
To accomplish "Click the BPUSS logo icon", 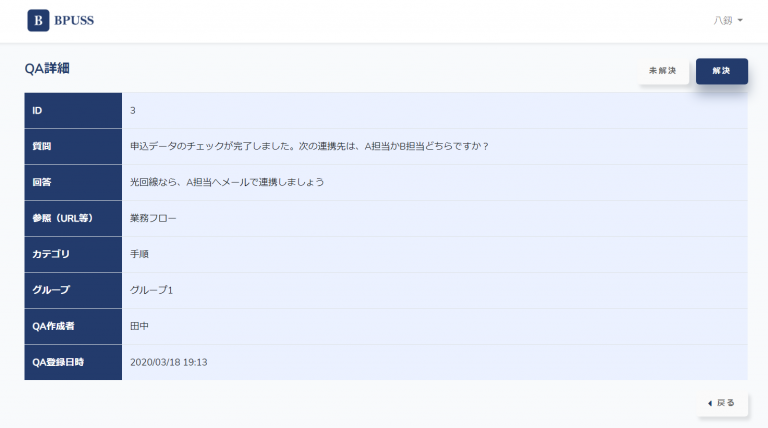I will [38, 20].
